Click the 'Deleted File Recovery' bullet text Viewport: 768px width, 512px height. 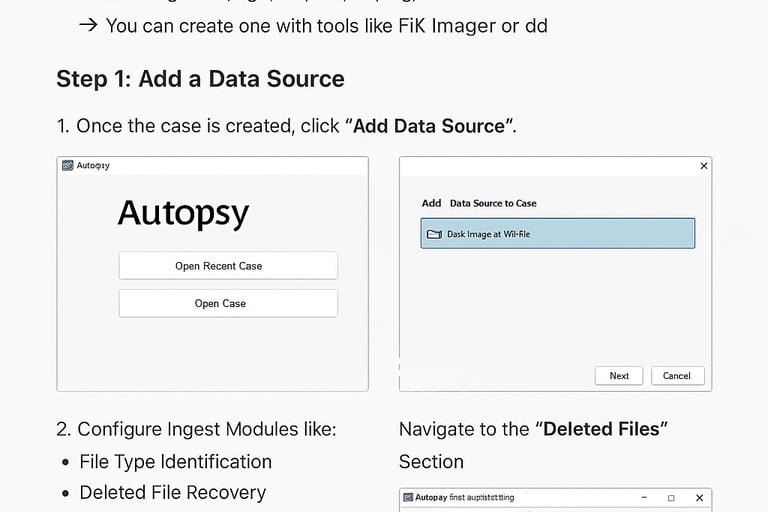(172, 492)
